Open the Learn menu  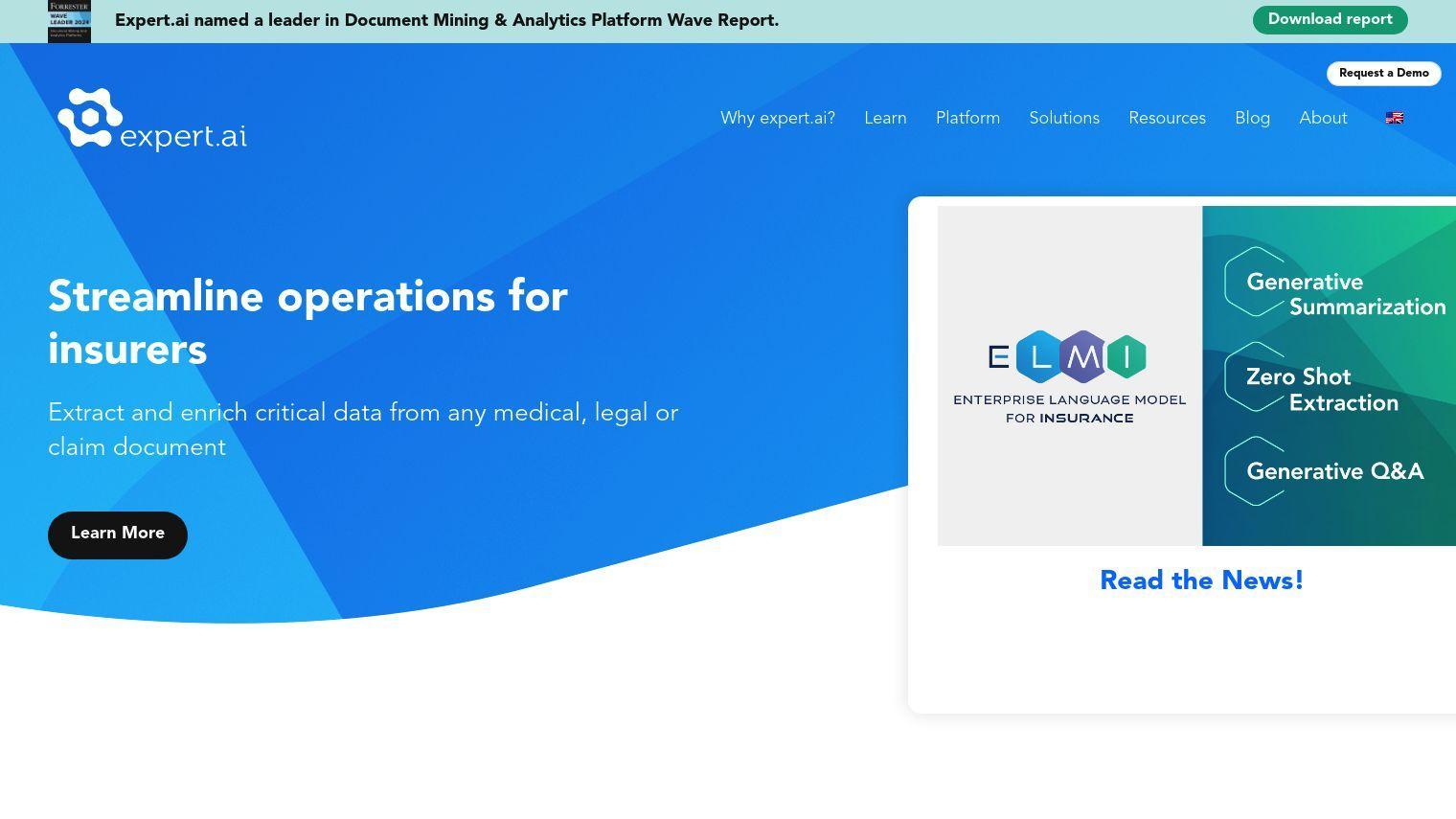tap(885, 118)
